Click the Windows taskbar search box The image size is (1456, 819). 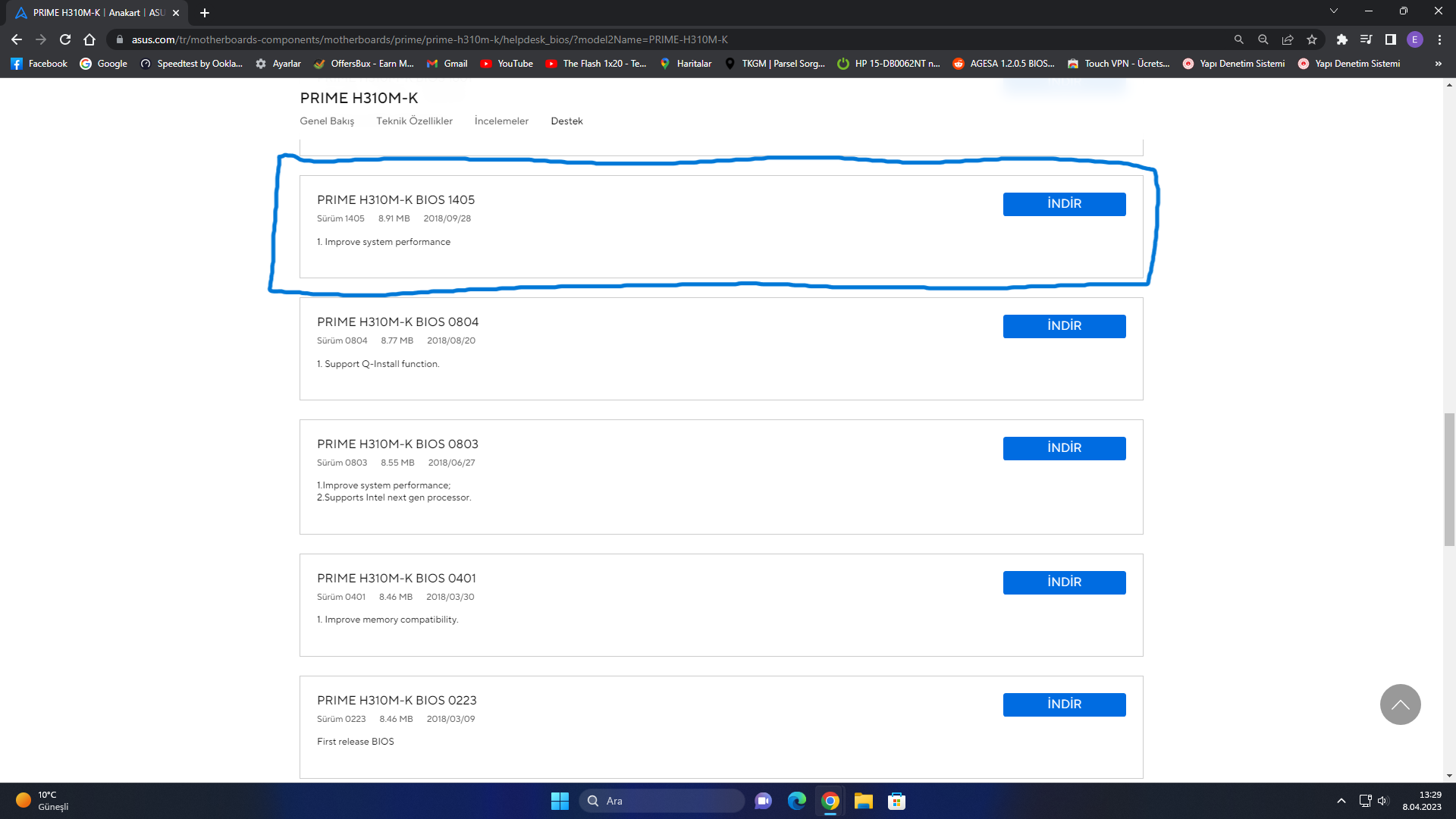[x=662, y=801]
